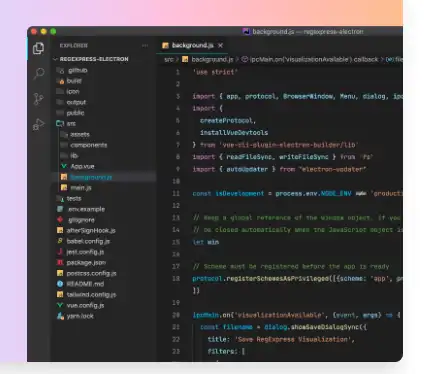Click the JS icon beside afterSignHook.js

pyautogui.click(x=60, y=230)
